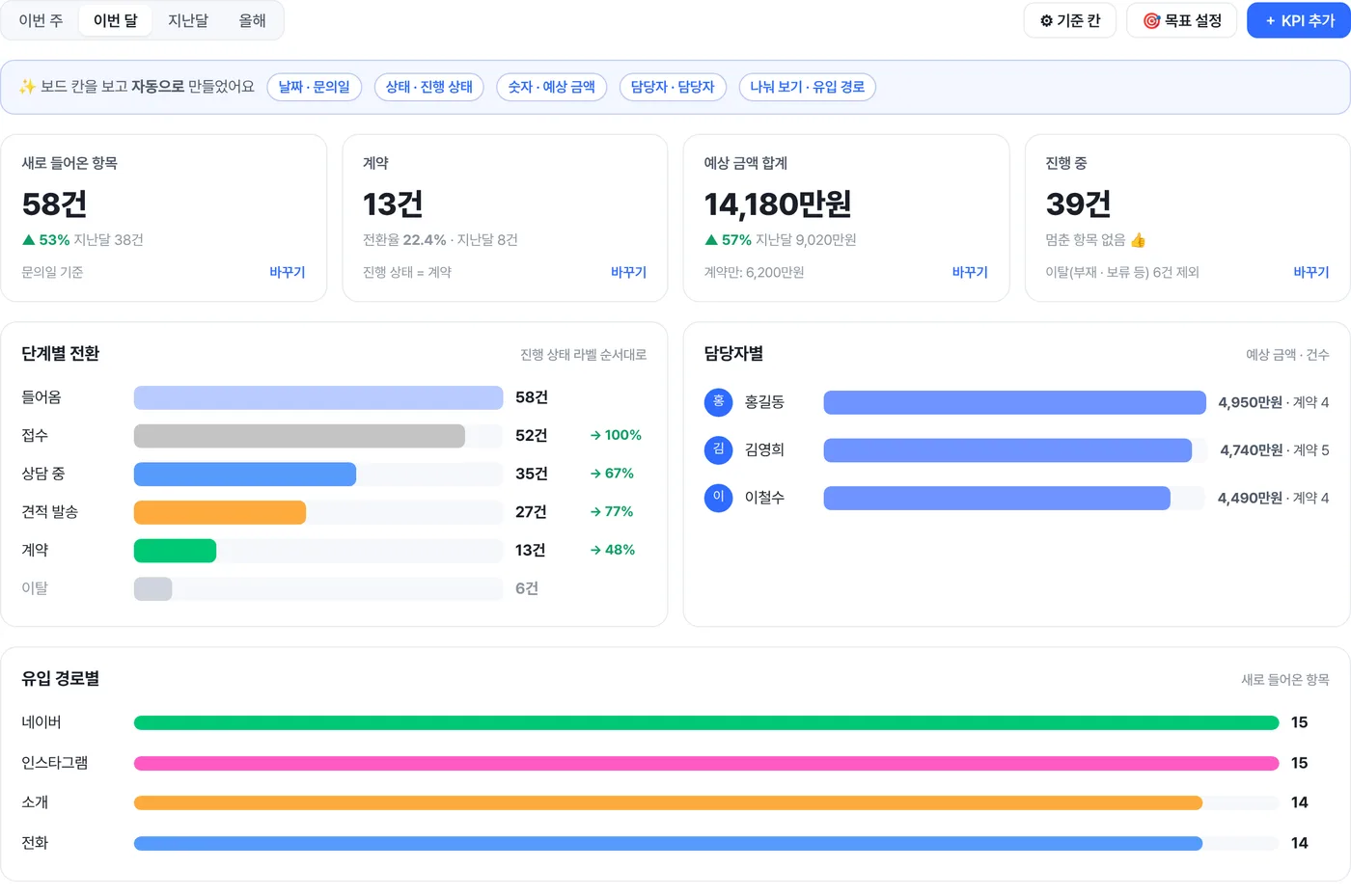Click the 이 avatar for 이철수
This screenshot has width=1351, height=896.
tap(719, 498)
